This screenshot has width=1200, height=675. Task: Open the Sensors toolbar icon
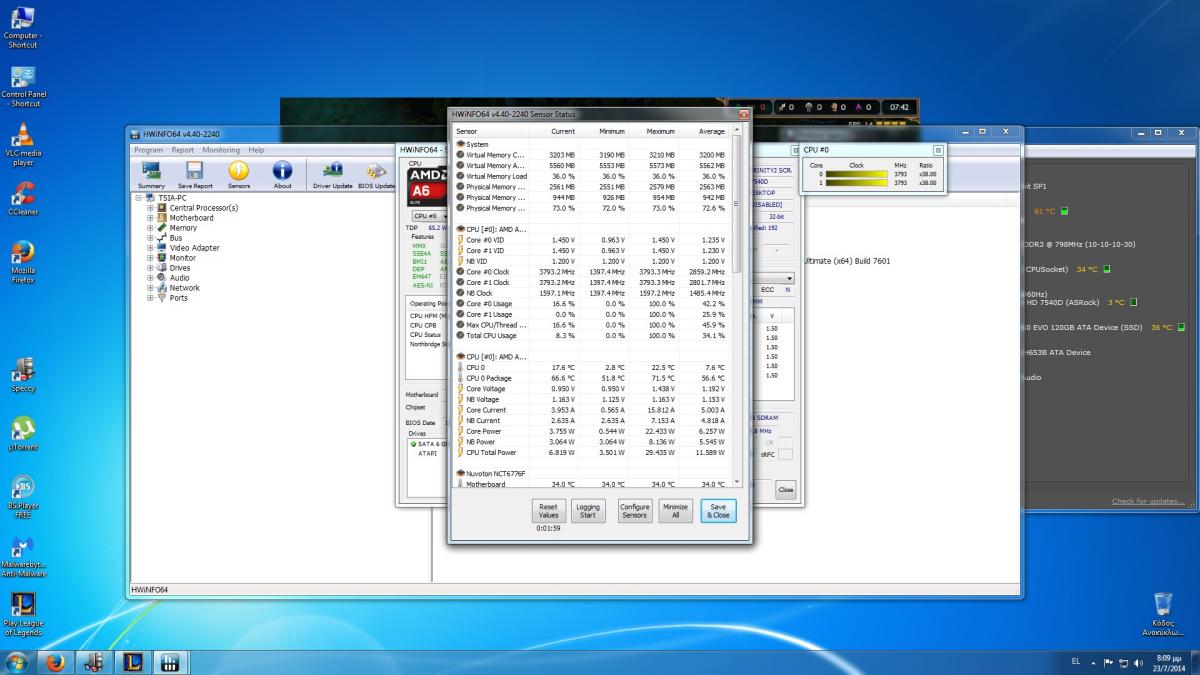click(239, 175)
